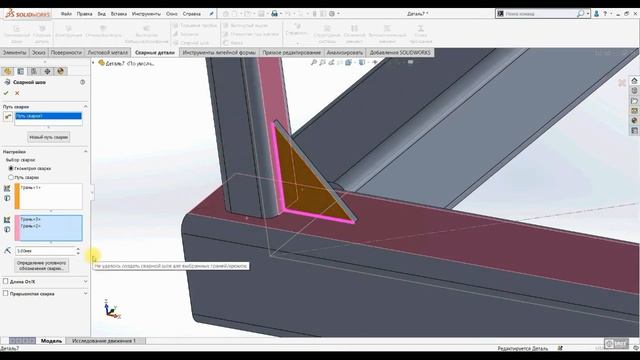Click the smart weld selection tool icon
The image size is (640, 360).
8,117
